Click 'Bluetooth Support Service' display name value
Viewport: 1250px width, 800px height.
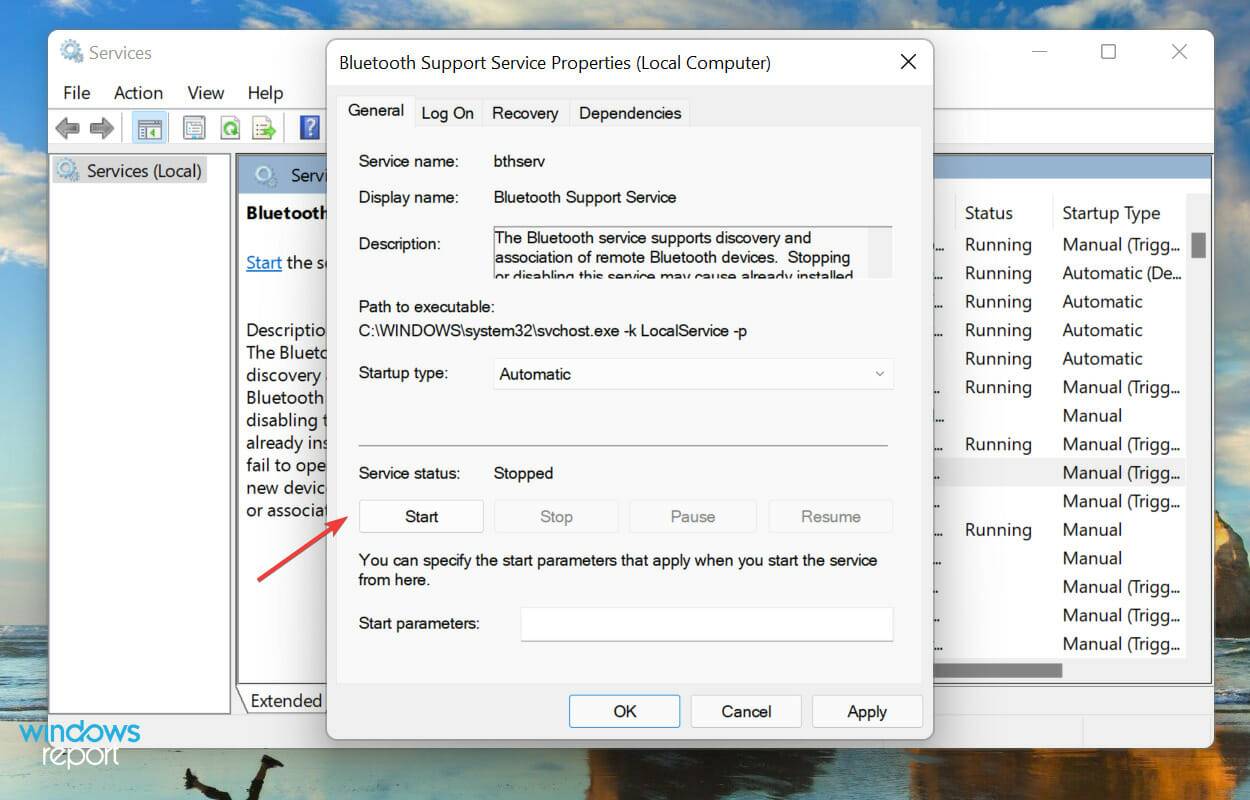tap(585, 197)
